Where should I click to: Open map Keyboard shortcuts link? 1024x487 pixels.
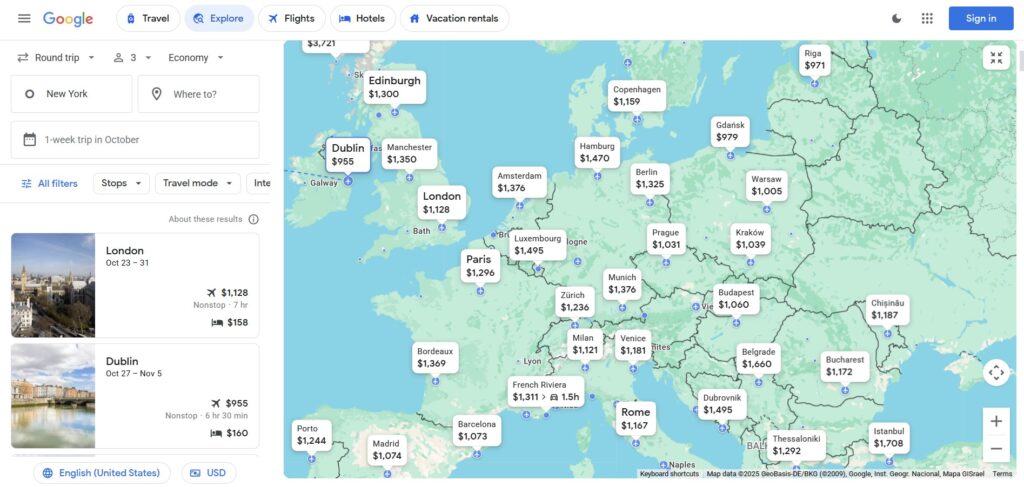tap(669, 474)
